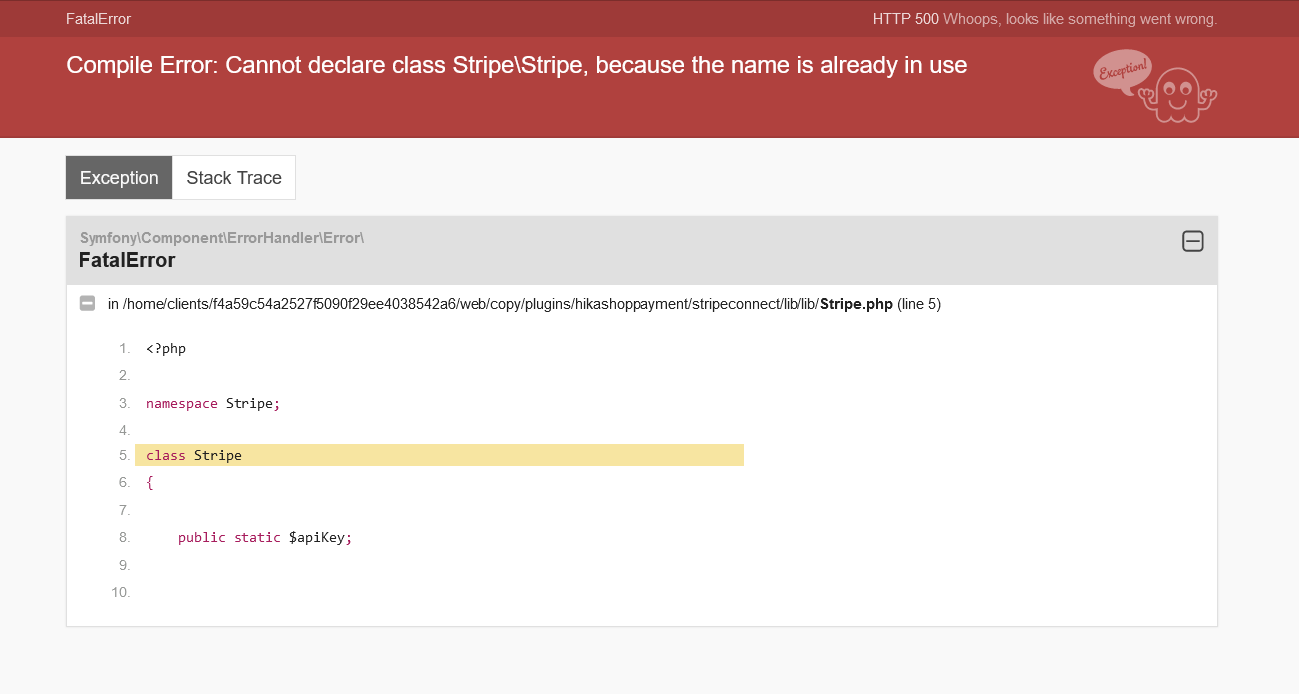Click the opening <?php tag line
This screenshot has height=697, width=1307.
(166, 348)
